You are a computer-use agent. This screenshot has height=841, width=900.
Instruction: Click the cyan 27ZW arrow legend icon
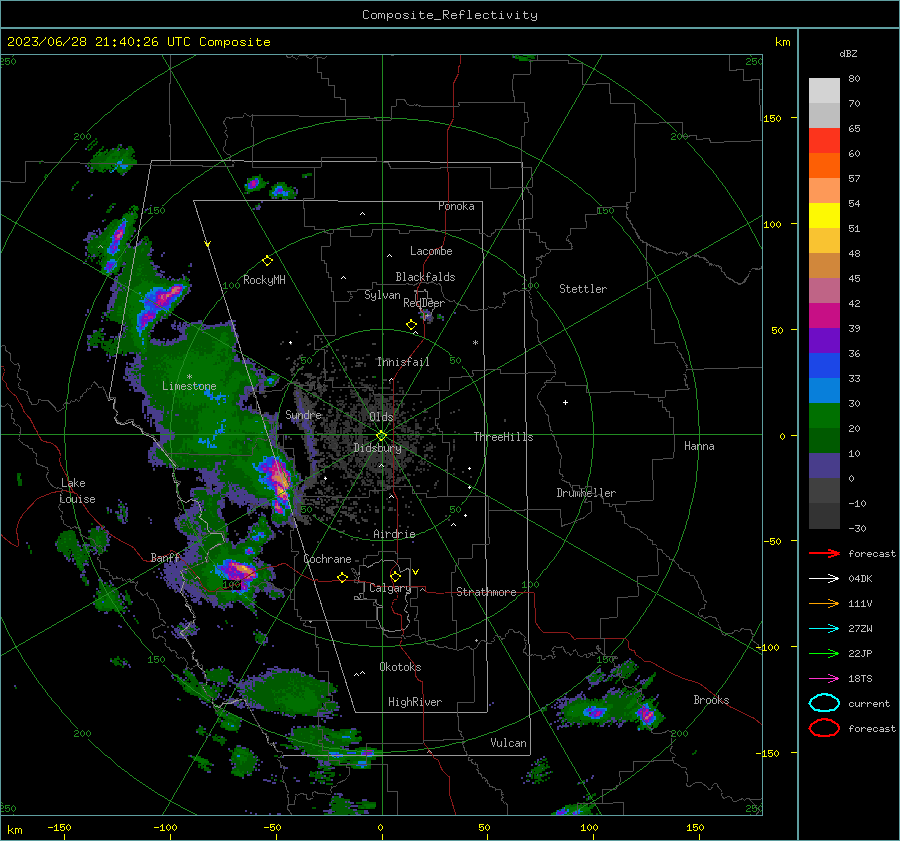point(824,629)
